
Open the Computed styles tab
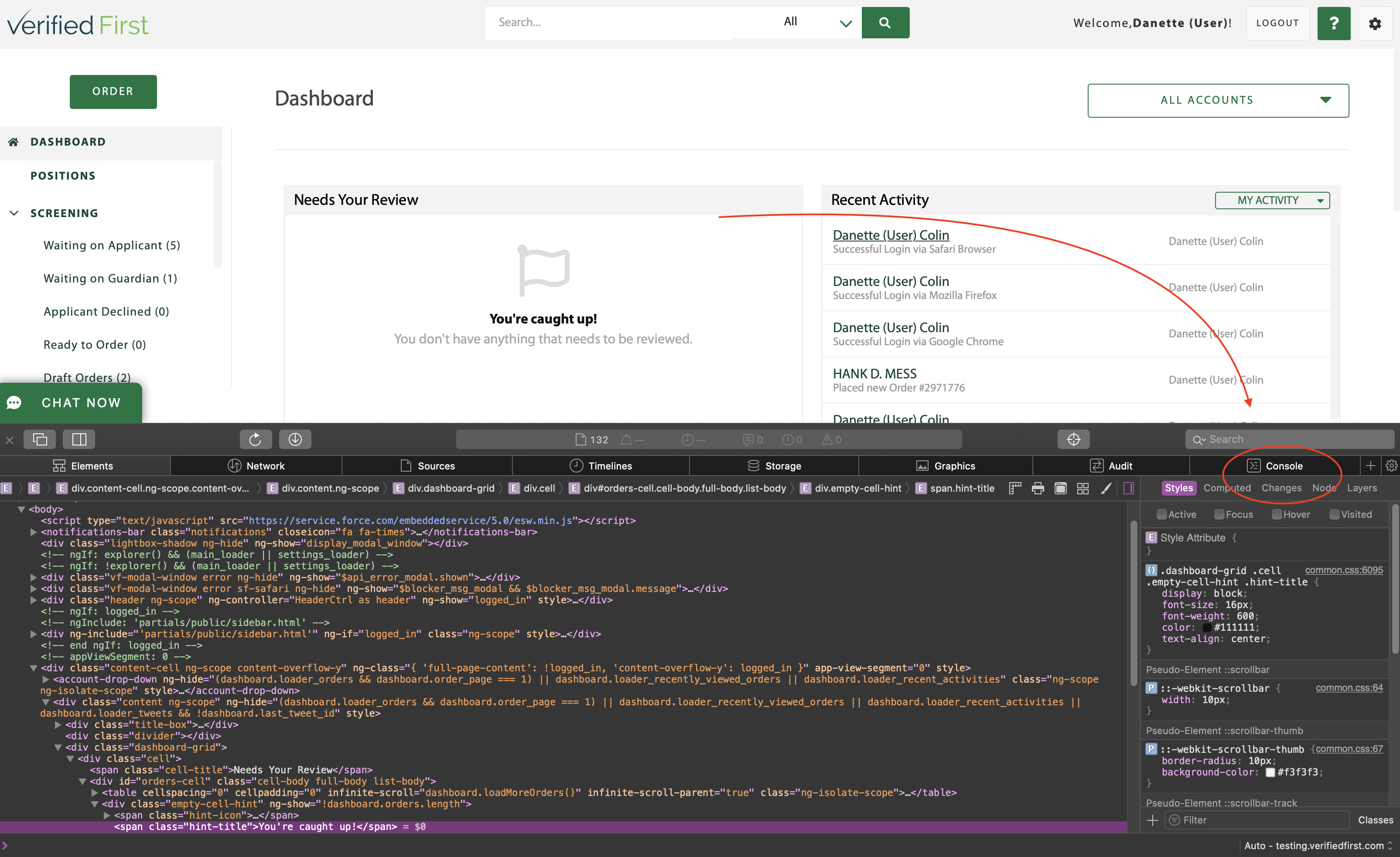coord(1227,488)
